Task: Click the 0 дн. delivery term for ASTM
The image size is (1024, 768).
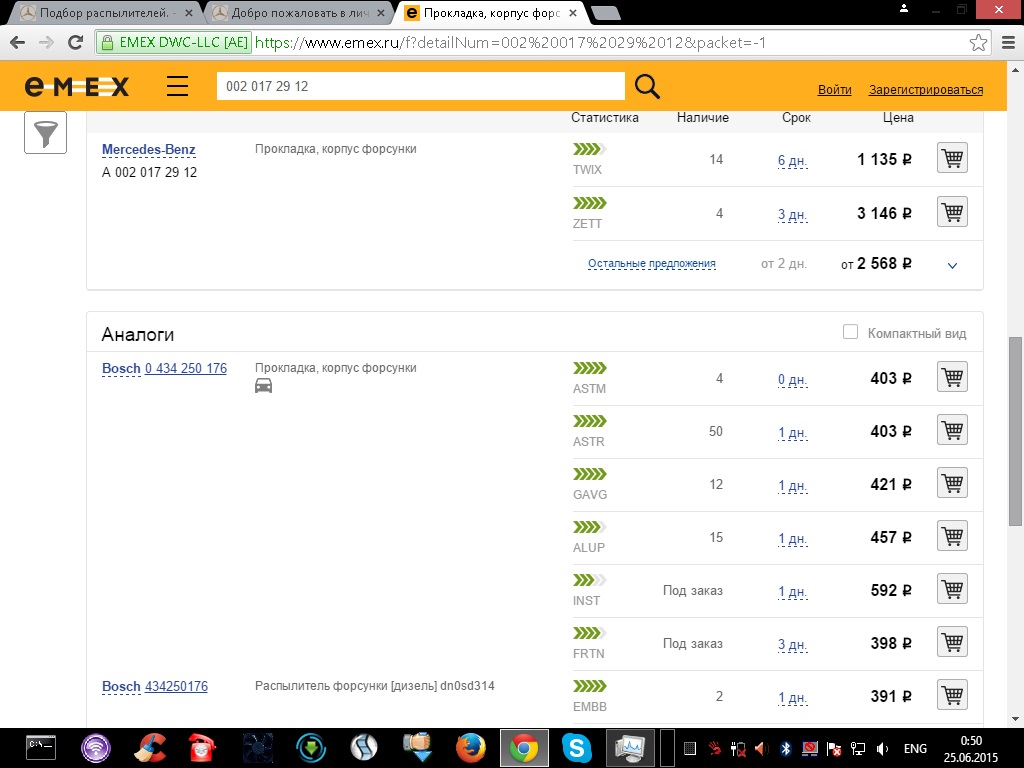Action: click(x=792, y=379)
